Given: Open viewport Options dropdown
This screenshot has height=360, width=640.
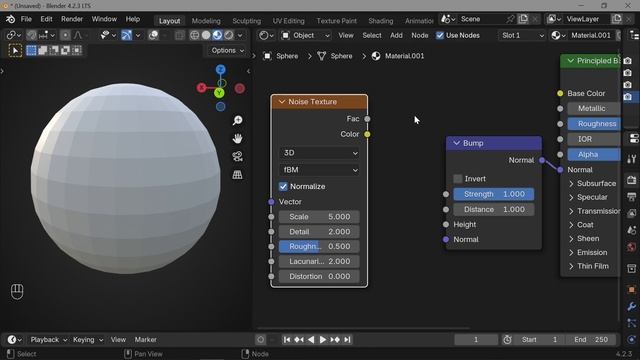Looking at the screenshot, I should pyautogui.click(x=227, y=51).
